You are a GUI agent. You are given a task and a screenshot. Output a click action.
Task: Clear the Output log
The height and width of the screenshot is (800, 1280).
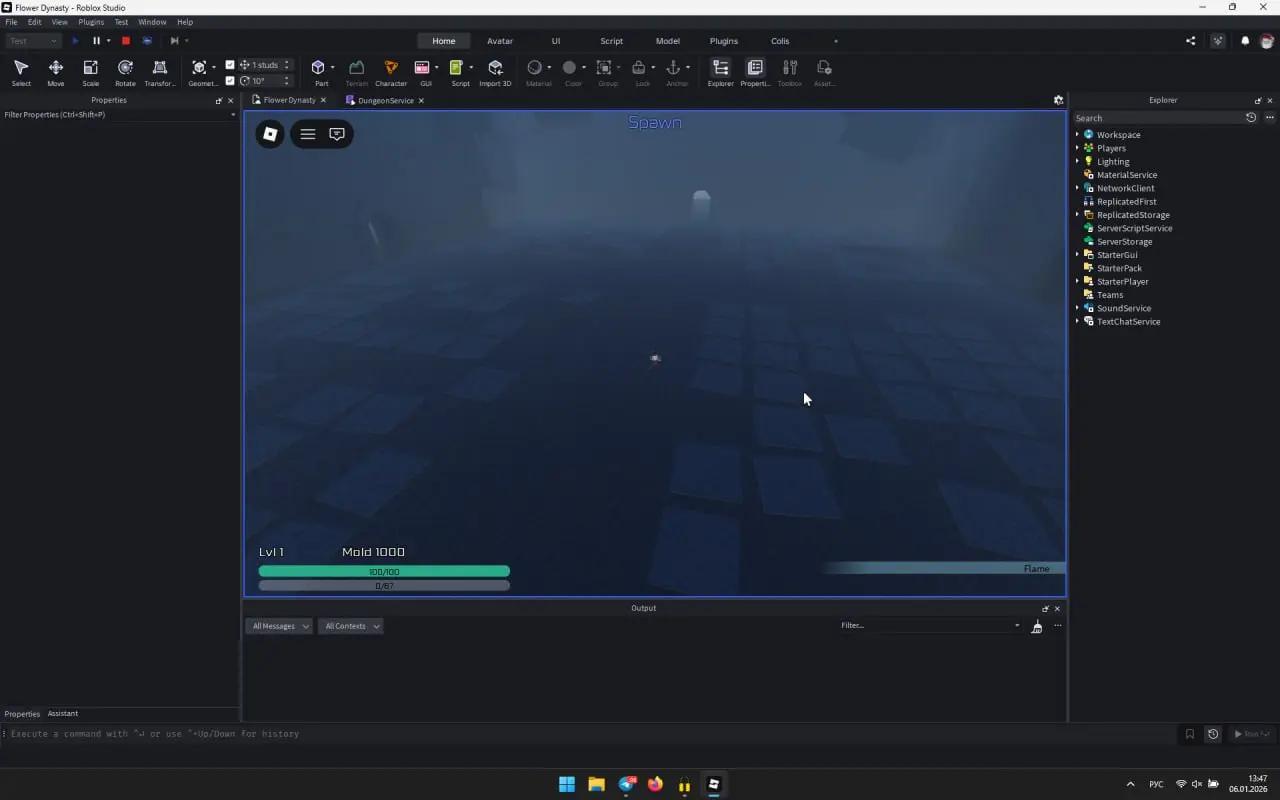pos(1037,626)
